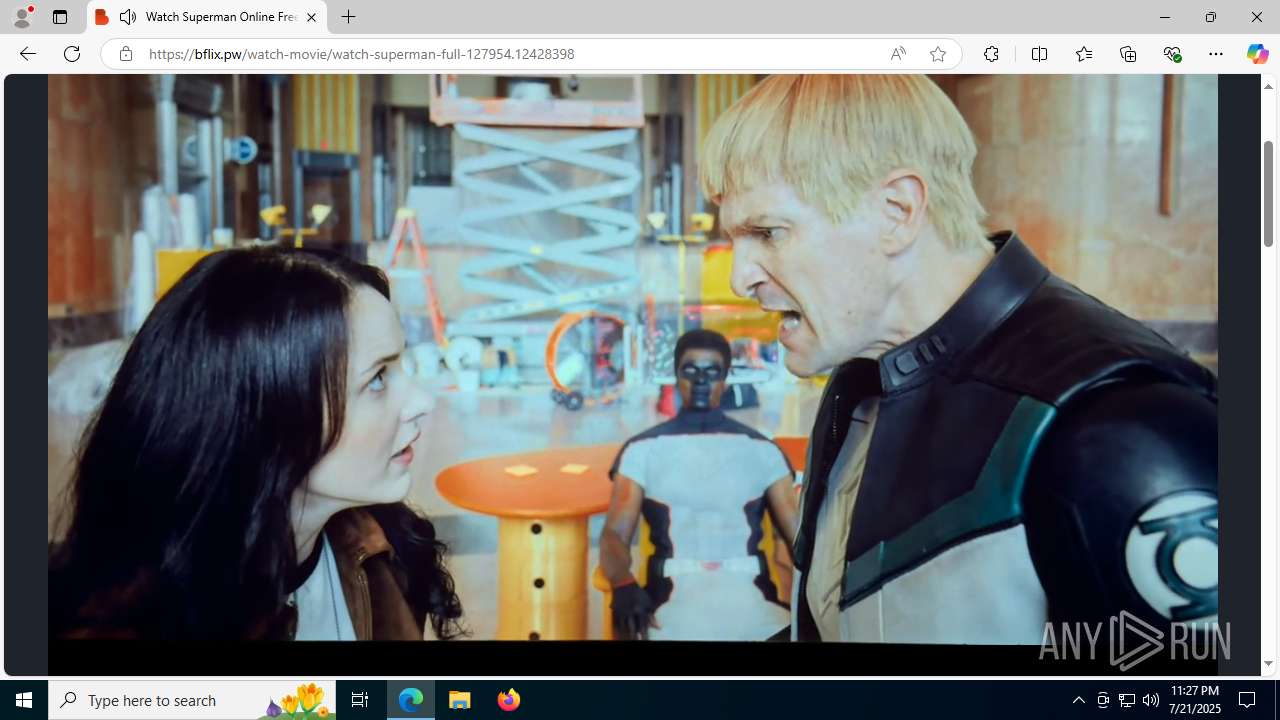Click the page scroll up arrow
Image resolution: width=1280 pixels, height=720 pixels.
1268,86
